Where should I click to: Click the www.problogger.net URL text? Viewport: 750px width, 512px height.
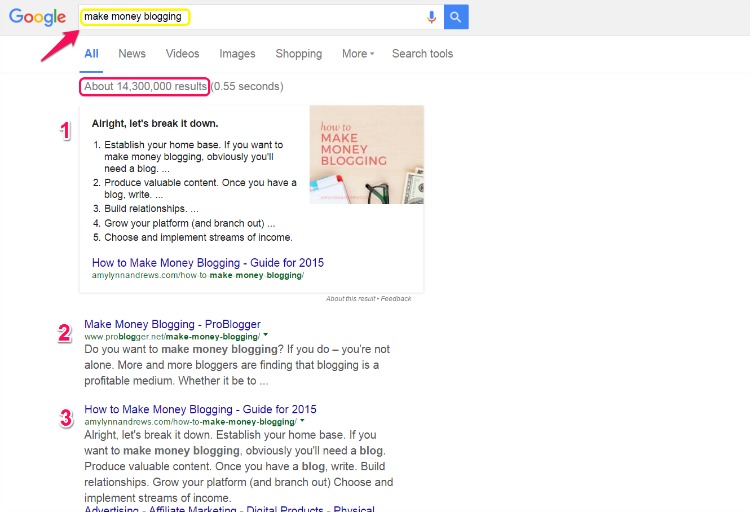coord(172,336)
